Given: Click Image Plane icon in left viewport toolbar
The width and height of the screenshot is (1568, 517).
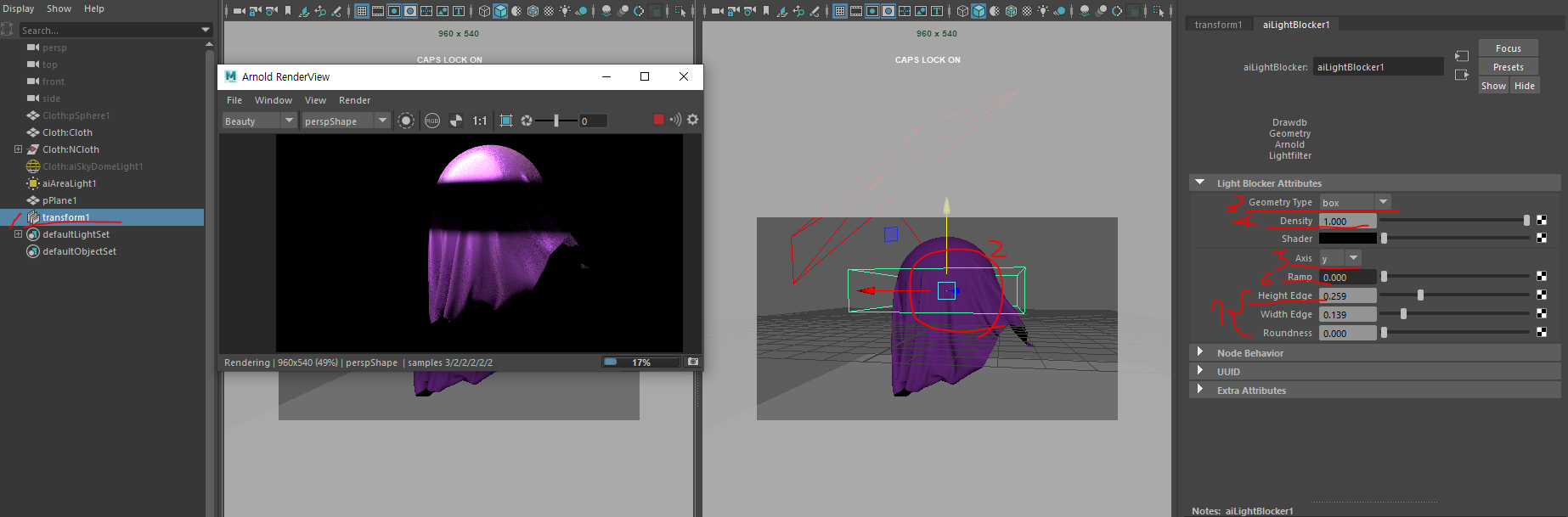Looking at the screenshot, I should (x=304, y=11).
